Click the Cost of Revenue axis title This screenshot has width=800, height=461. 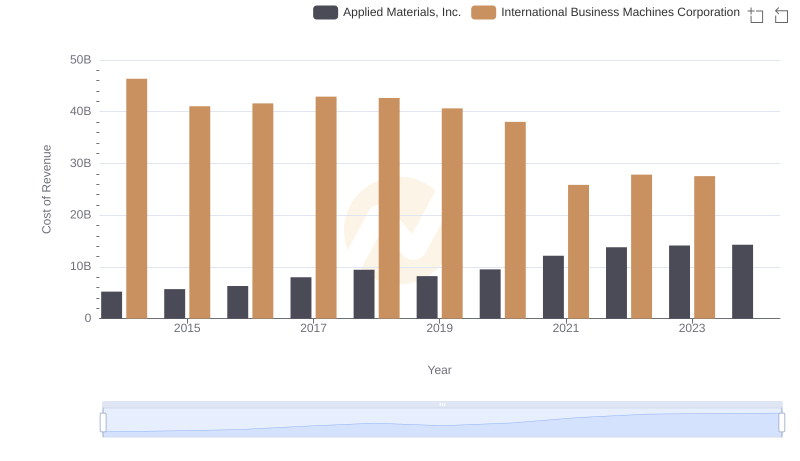point(46,189)
